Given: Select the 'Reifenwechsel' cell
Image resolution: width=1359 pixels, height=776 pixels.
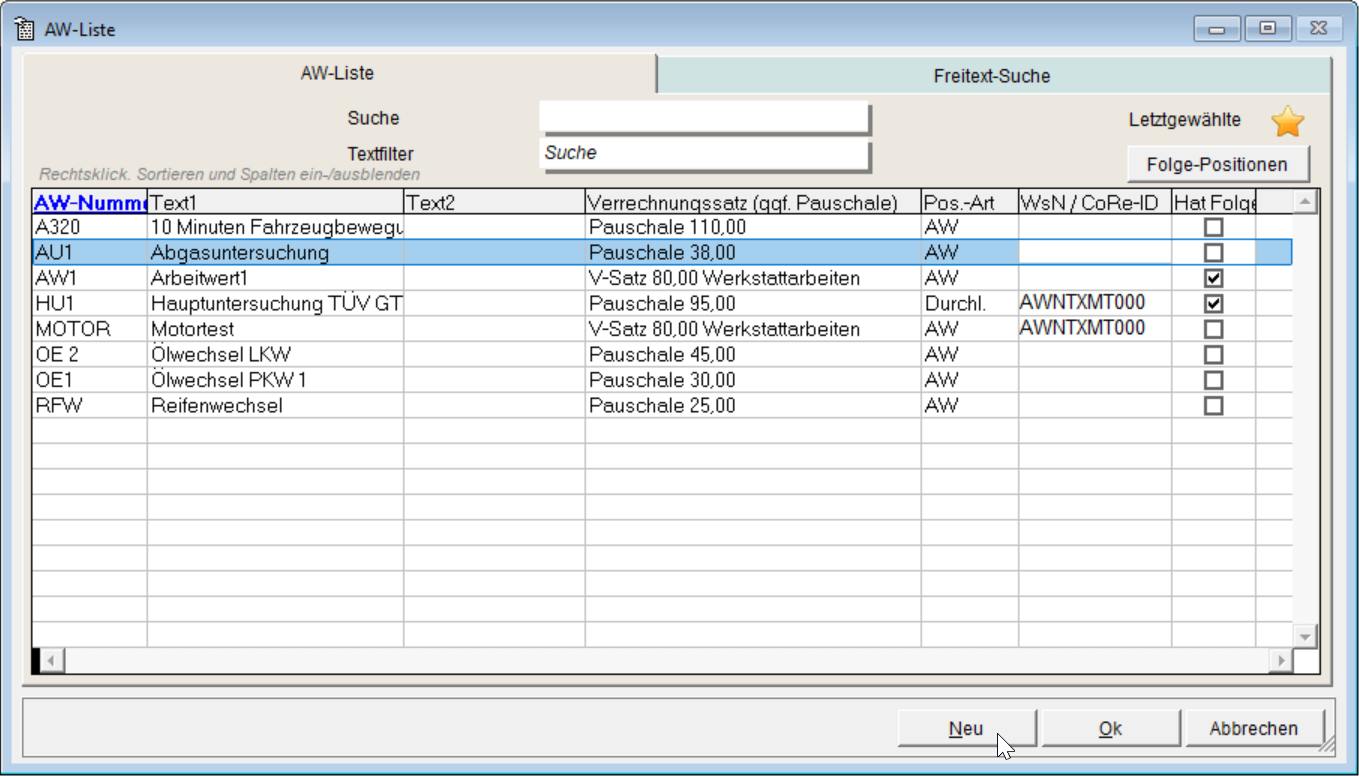Looking at the screenshot, I should [x=275, y=405].
